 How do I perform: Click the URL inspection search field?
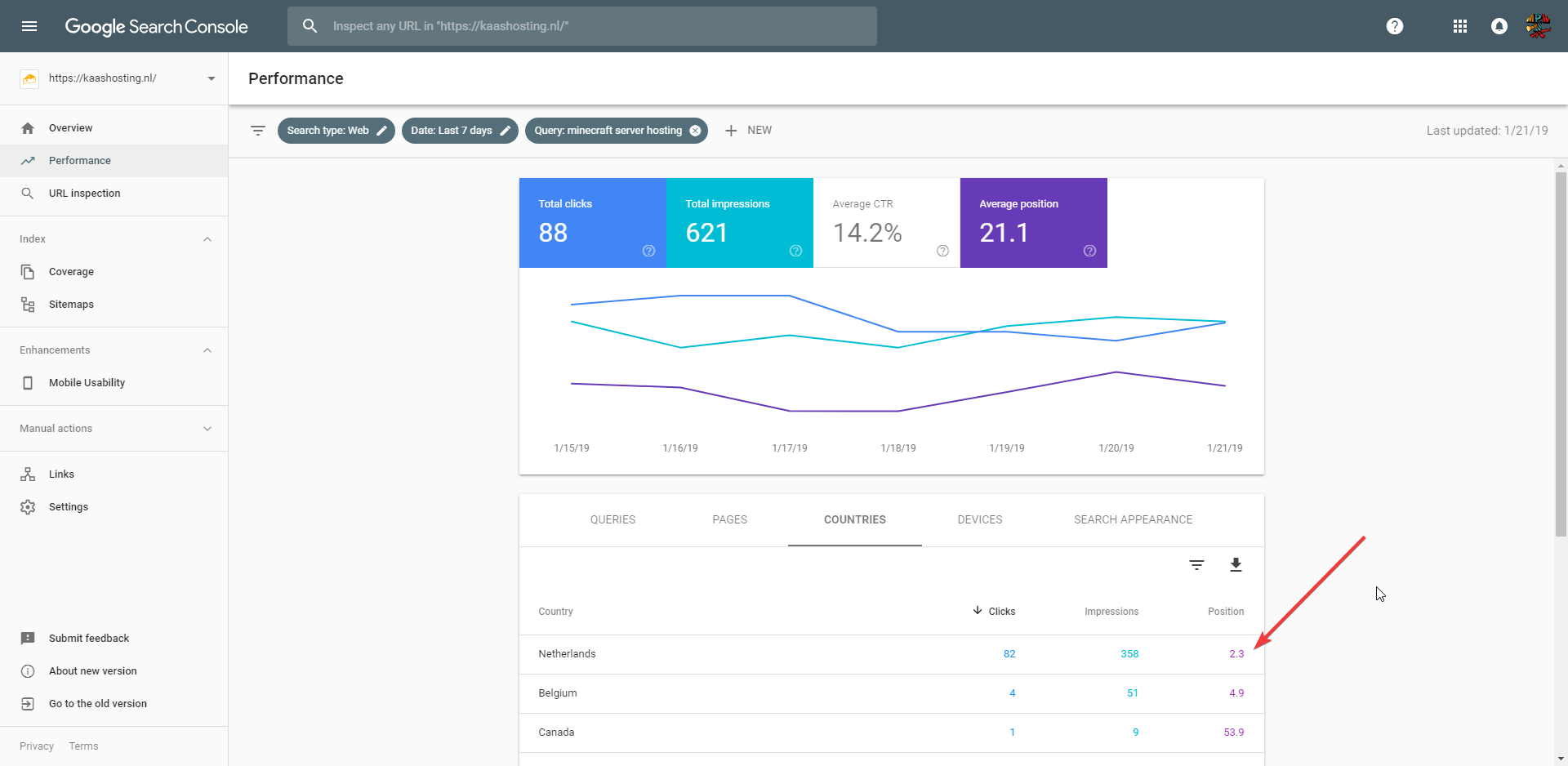click(581, 26)
